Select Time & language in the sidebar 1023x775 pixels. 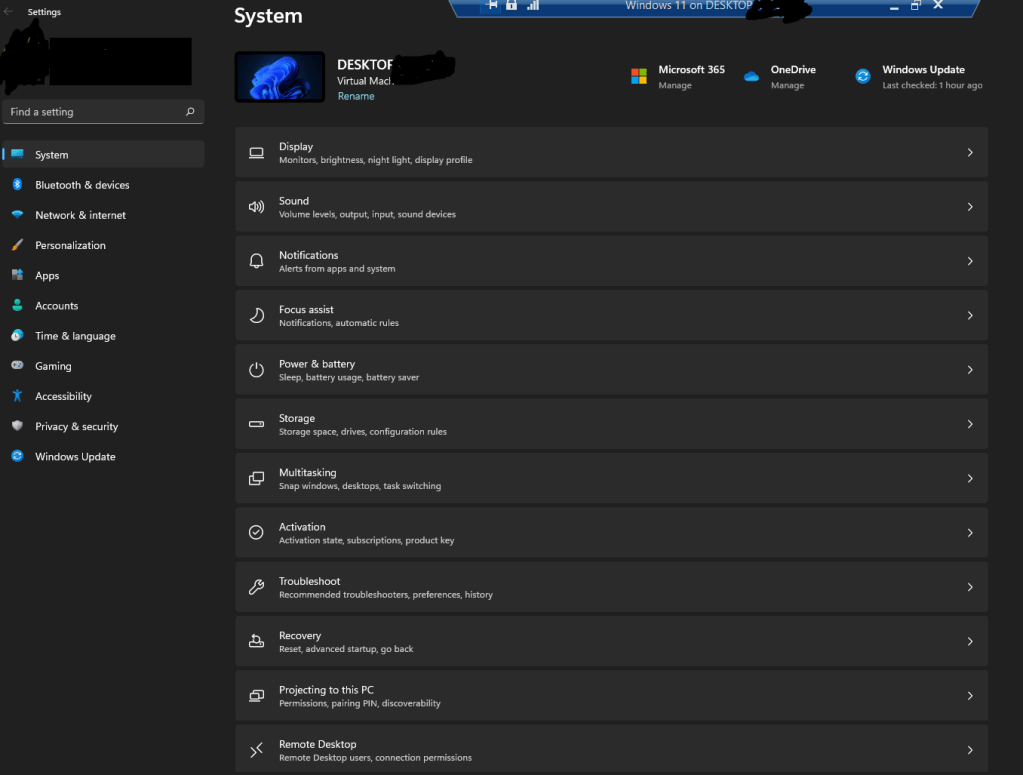tap(75, 336)
